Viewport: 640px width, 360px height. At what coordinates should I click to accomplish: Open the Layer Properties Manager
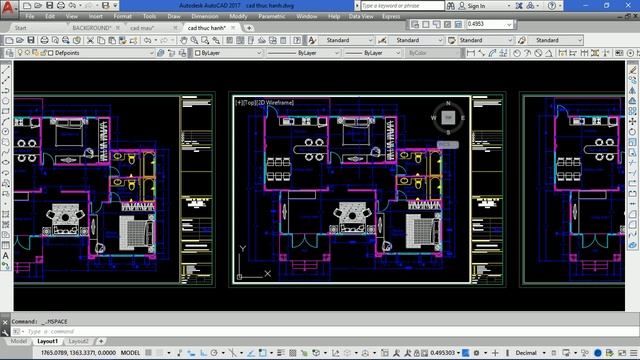click(x=9, y=53)
